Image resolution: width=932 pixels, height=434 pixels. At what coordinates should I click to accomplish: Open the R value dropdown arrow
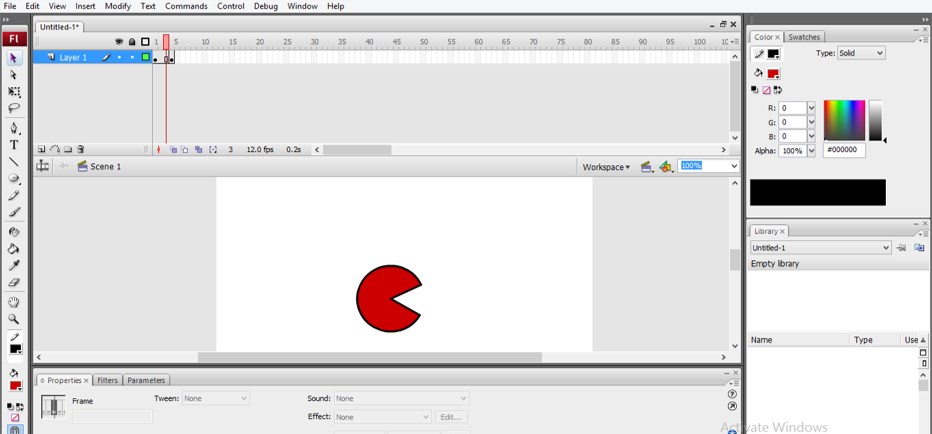click(811, 108)
